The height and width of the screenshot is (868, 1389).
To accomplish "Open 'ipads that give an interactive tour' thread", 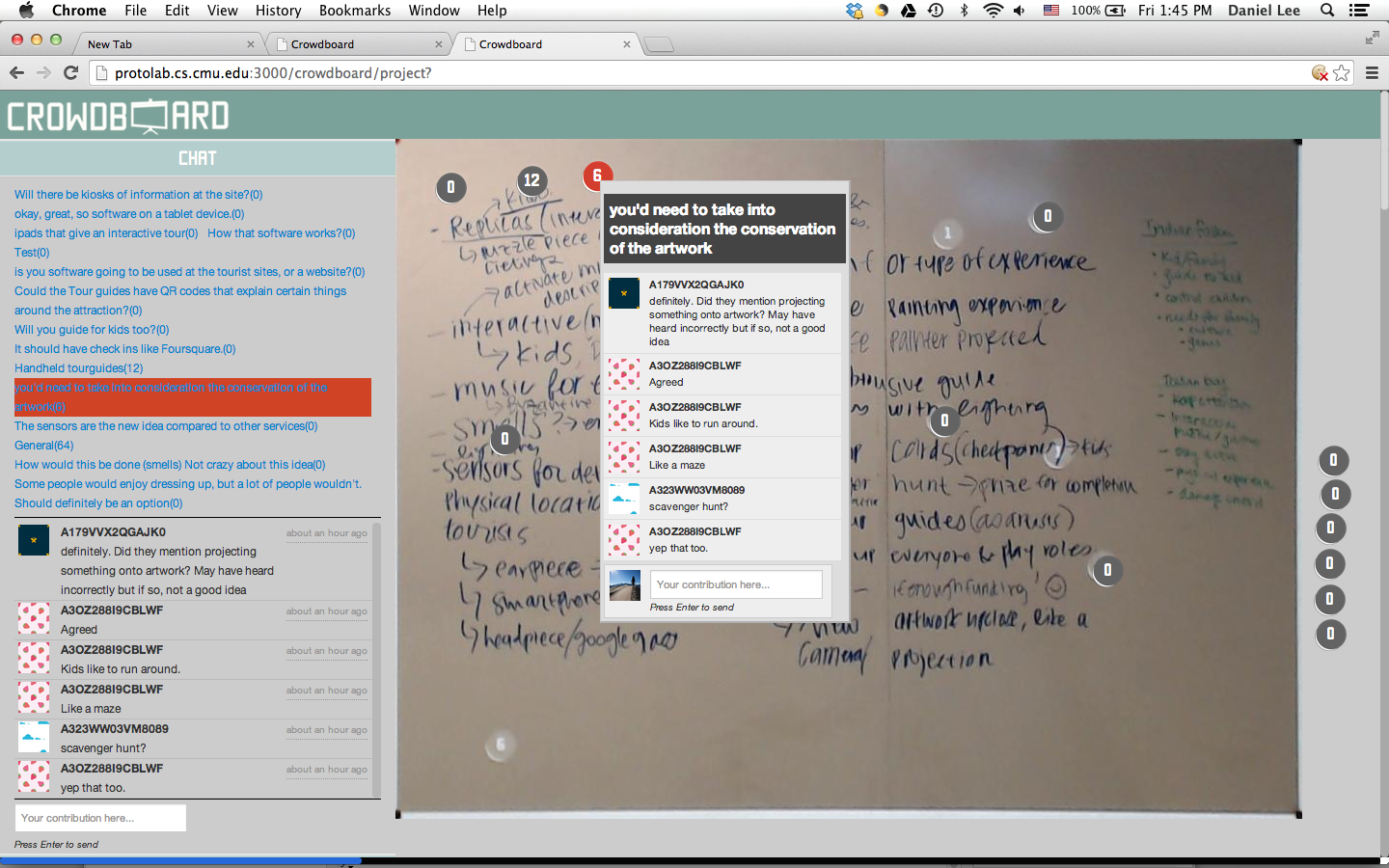I will (106, 233).
